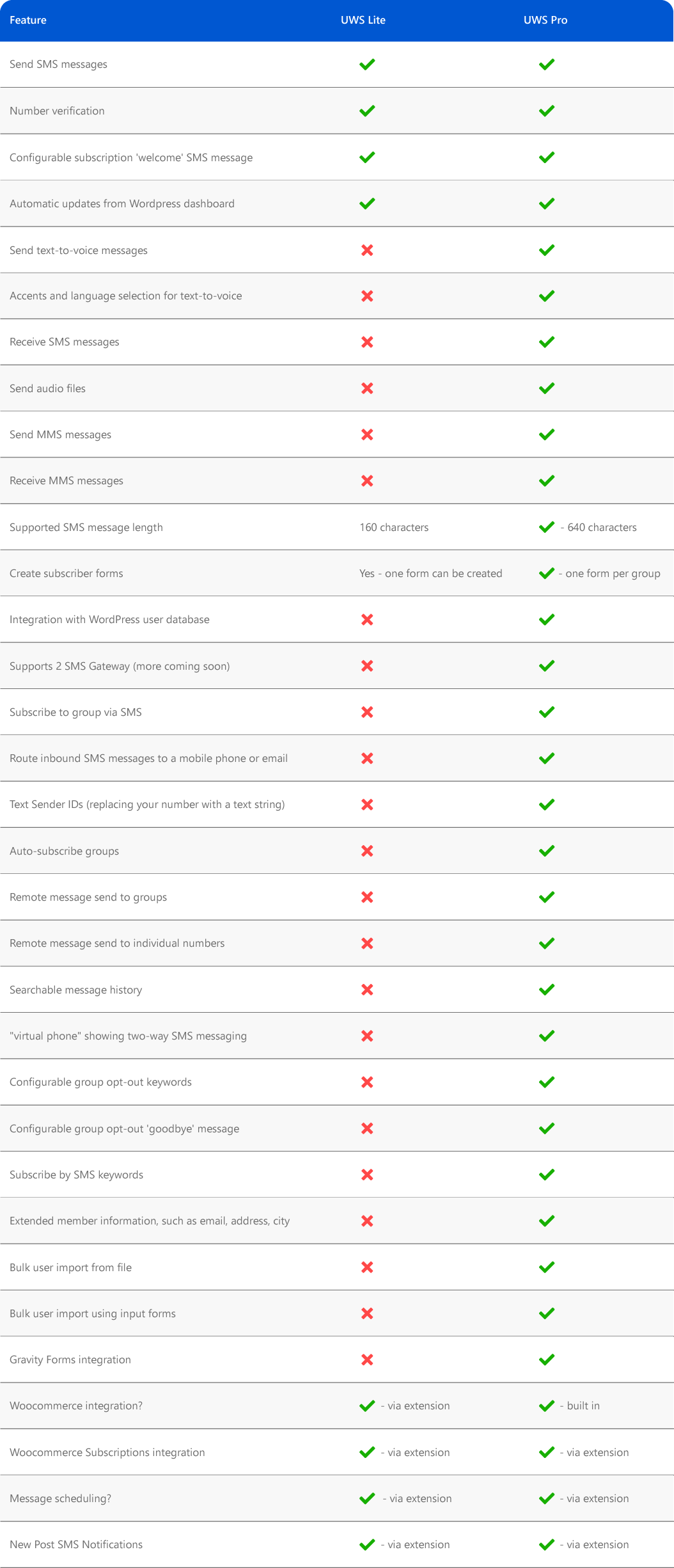The height and width of the screenshot is (1568, 674).
Task: Click the red X for Send text-to-voice messages
Action: coord(367,250)
